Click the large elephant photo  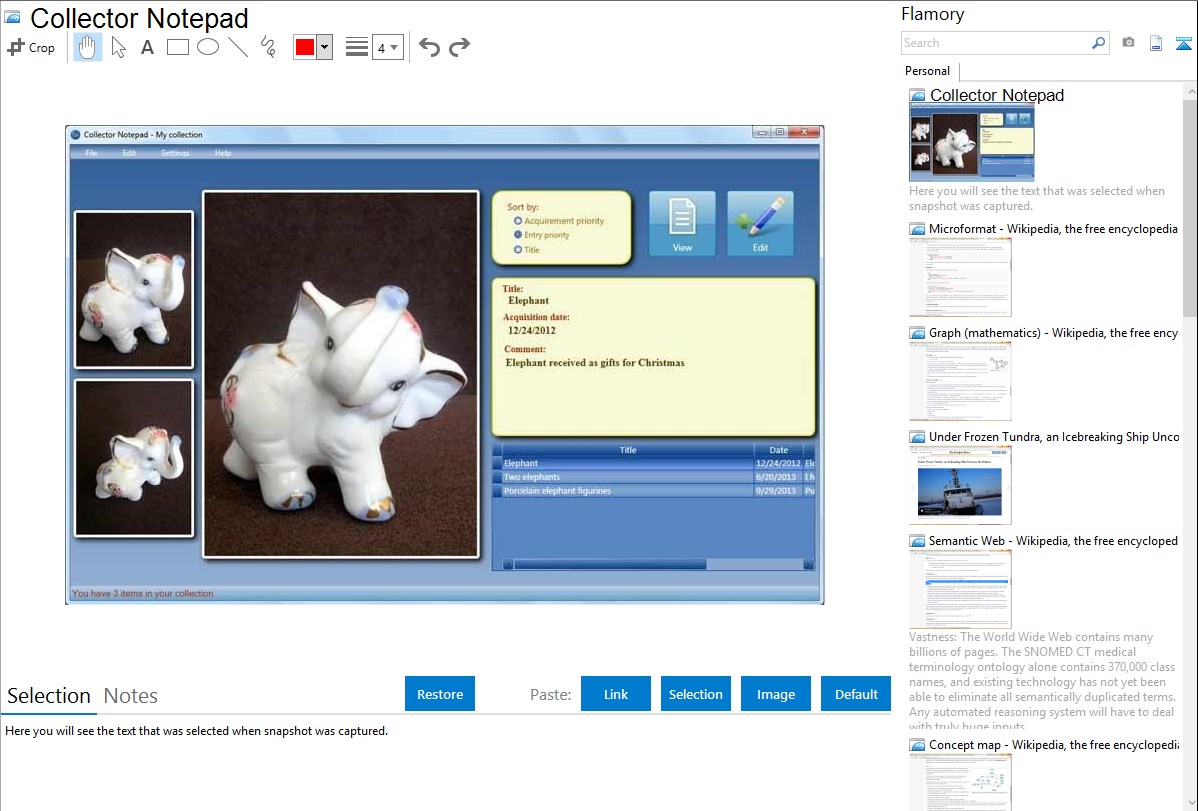(341, 375)
